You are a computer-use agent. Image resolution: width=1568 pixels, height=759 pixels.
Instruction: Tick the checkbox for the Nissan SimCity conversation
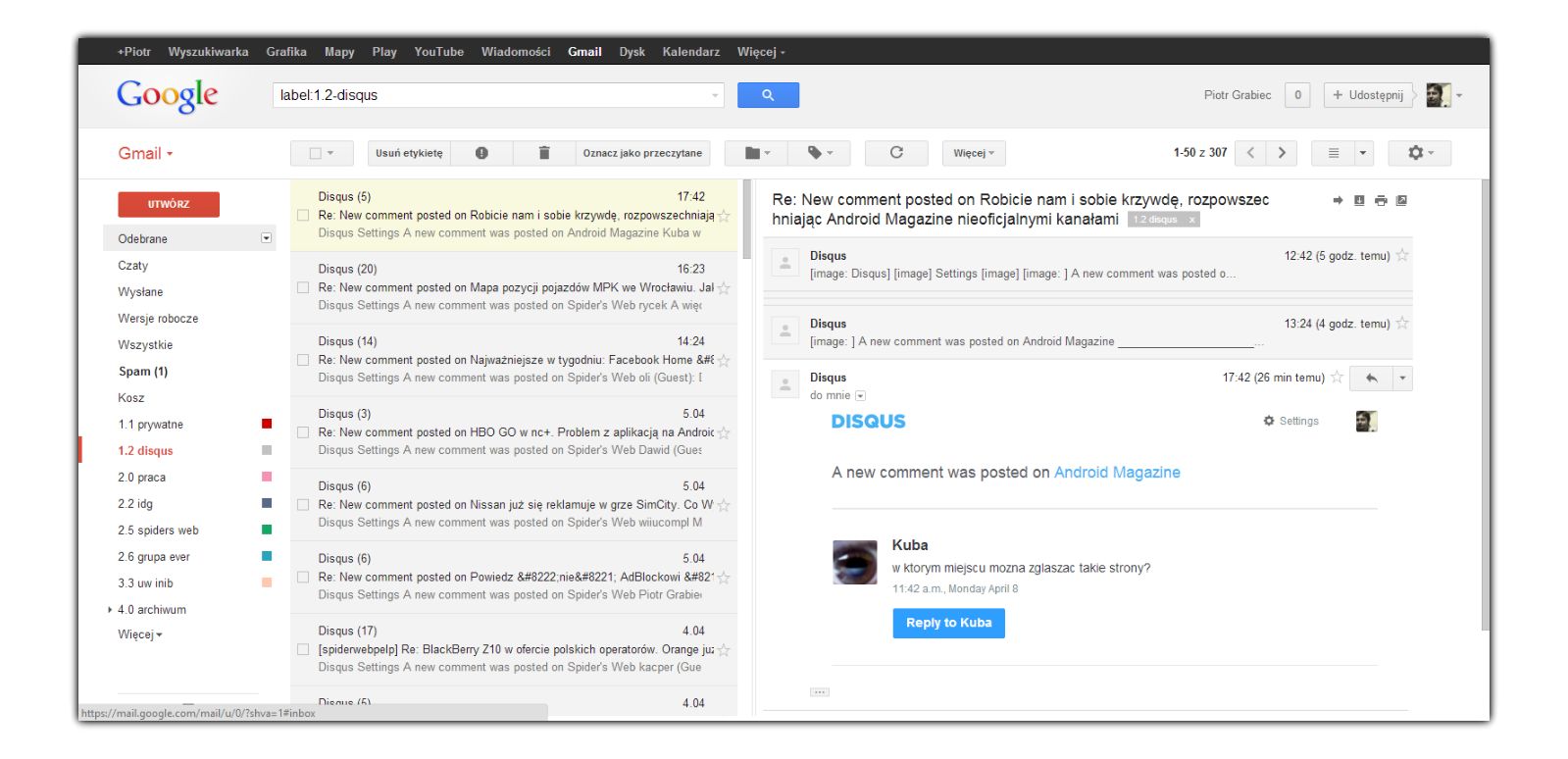(303, 505)
